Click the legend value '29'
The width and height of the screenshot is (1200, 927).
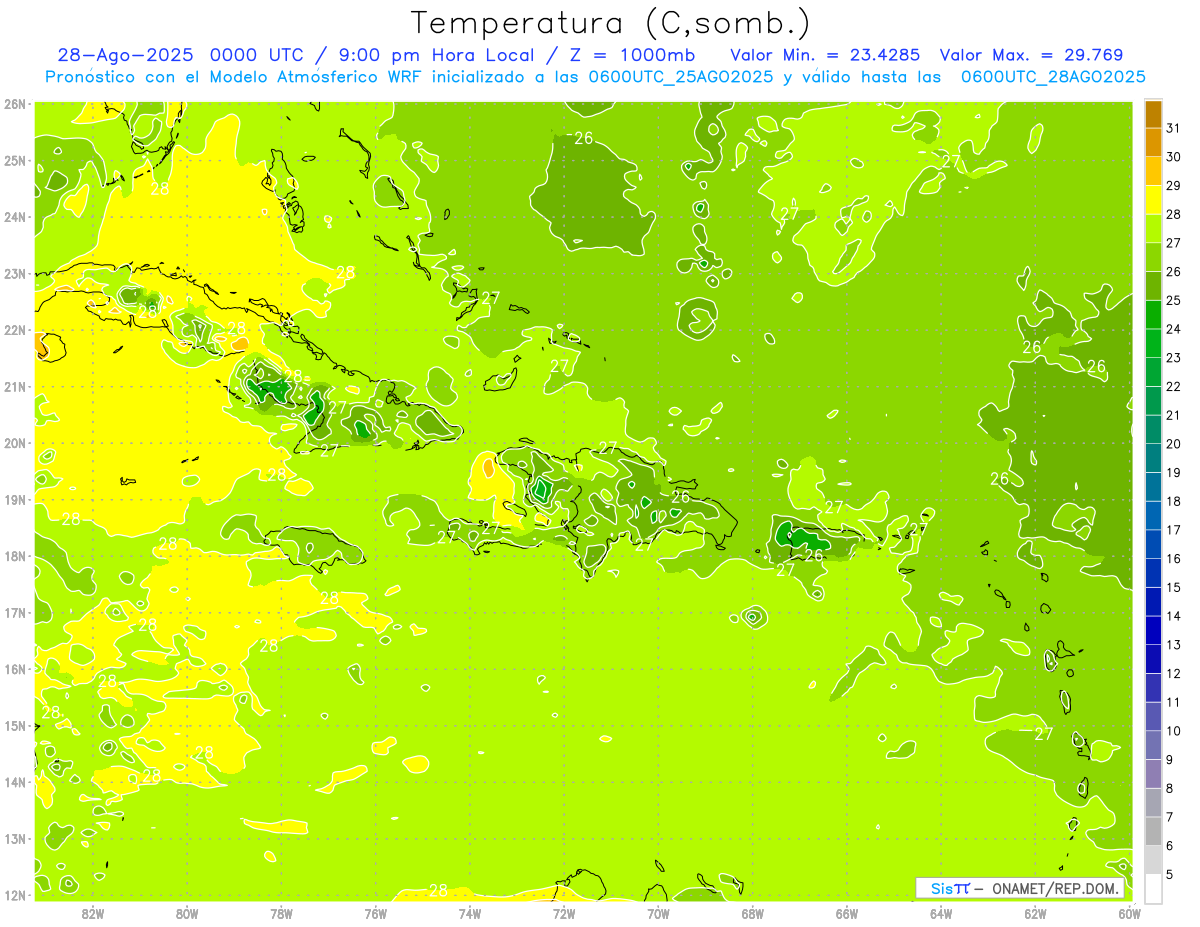pos(1173,185)
